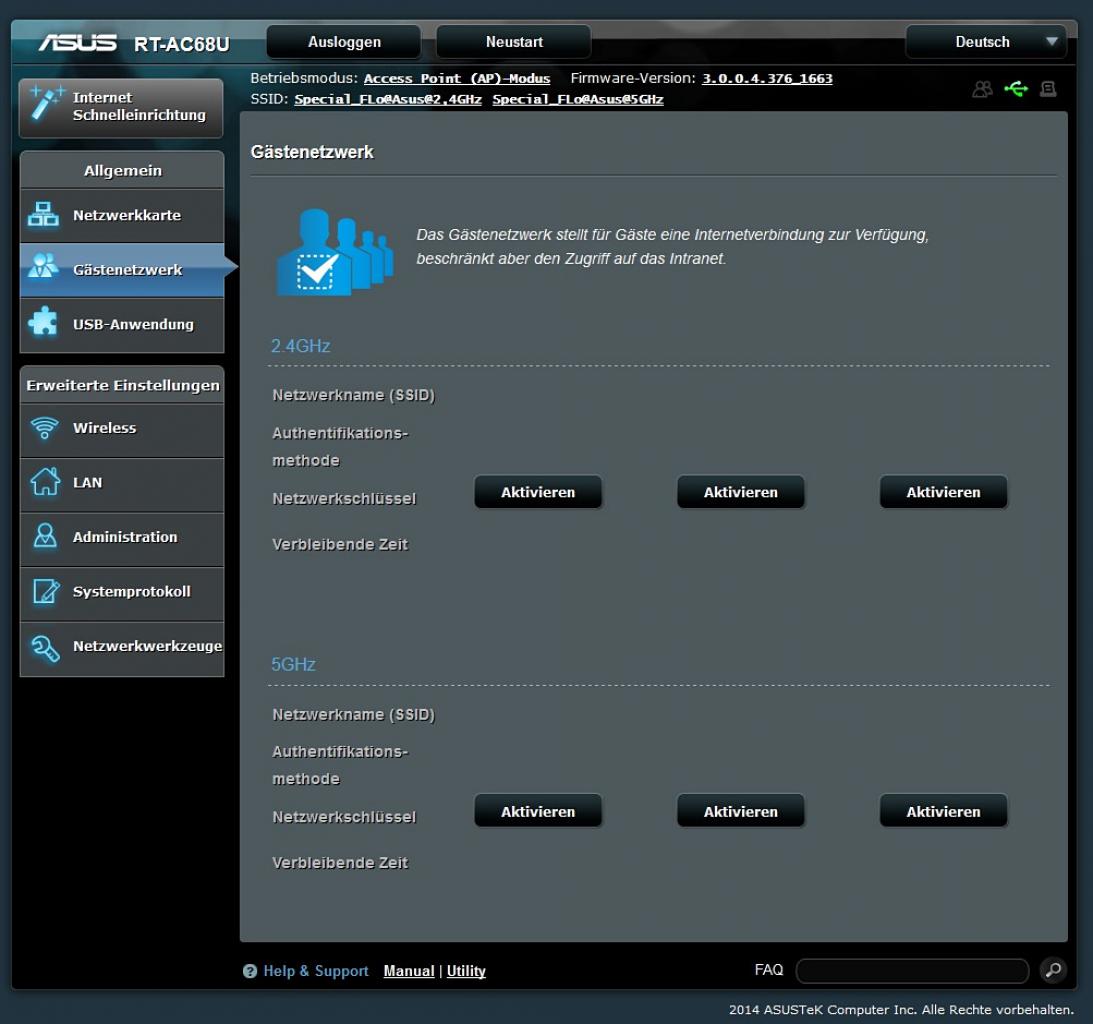Click the Neustart button

pyautogui.click(x=514, y=42)
